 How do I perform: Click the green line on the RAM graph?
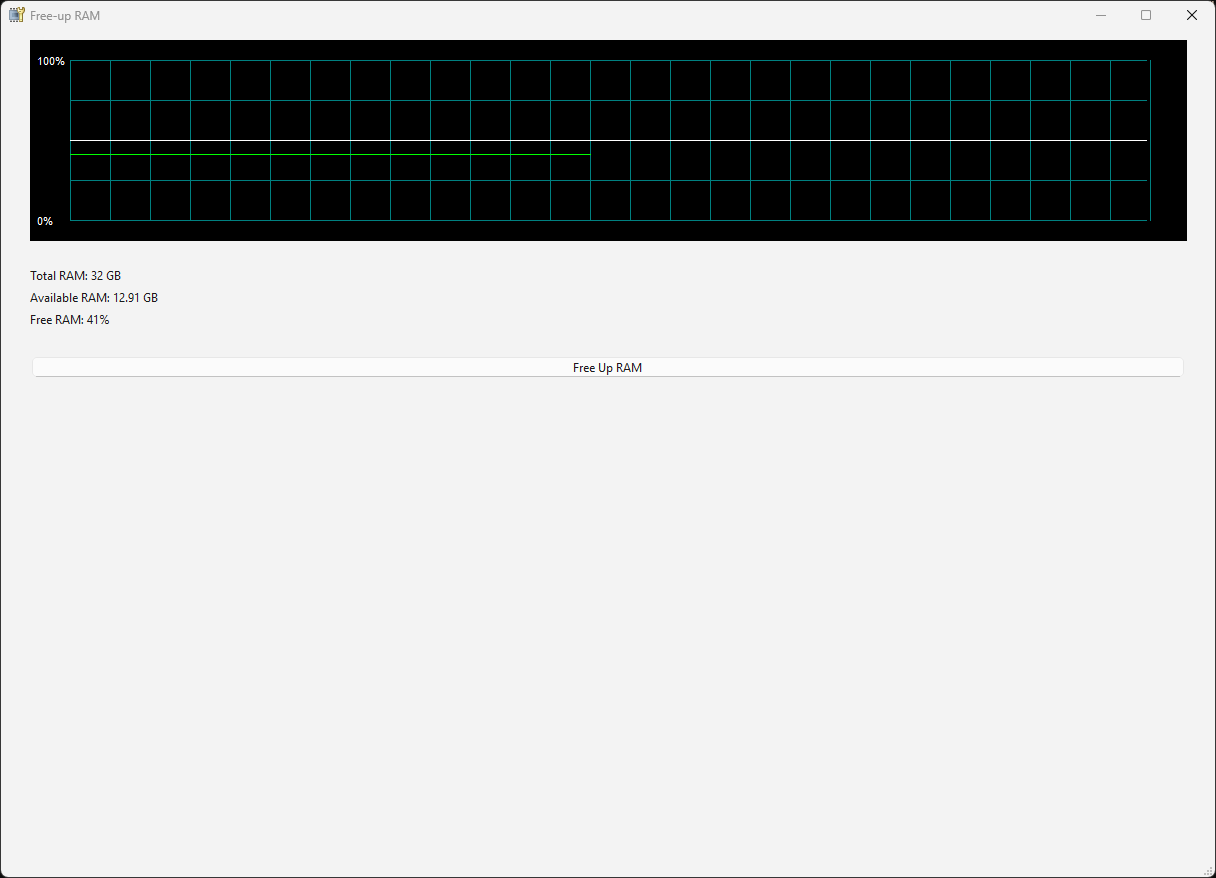[x=330, y=155]
